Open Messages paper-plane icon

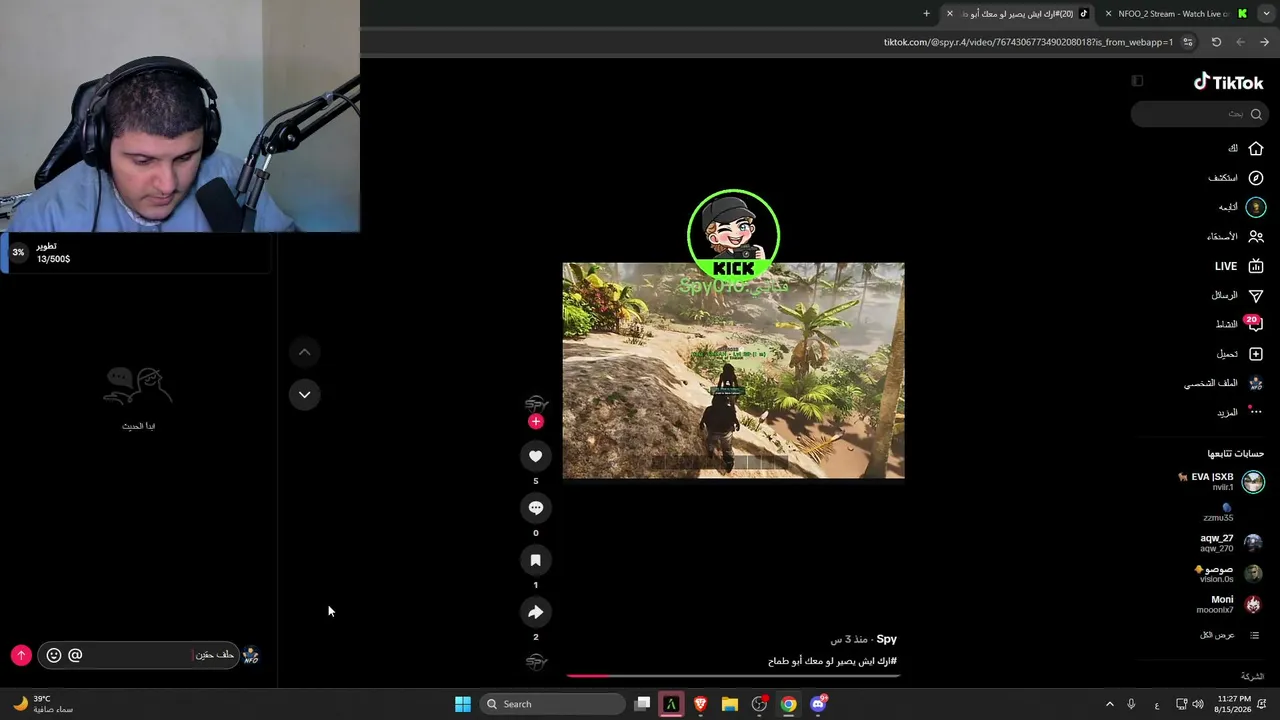click(1256, 296)
